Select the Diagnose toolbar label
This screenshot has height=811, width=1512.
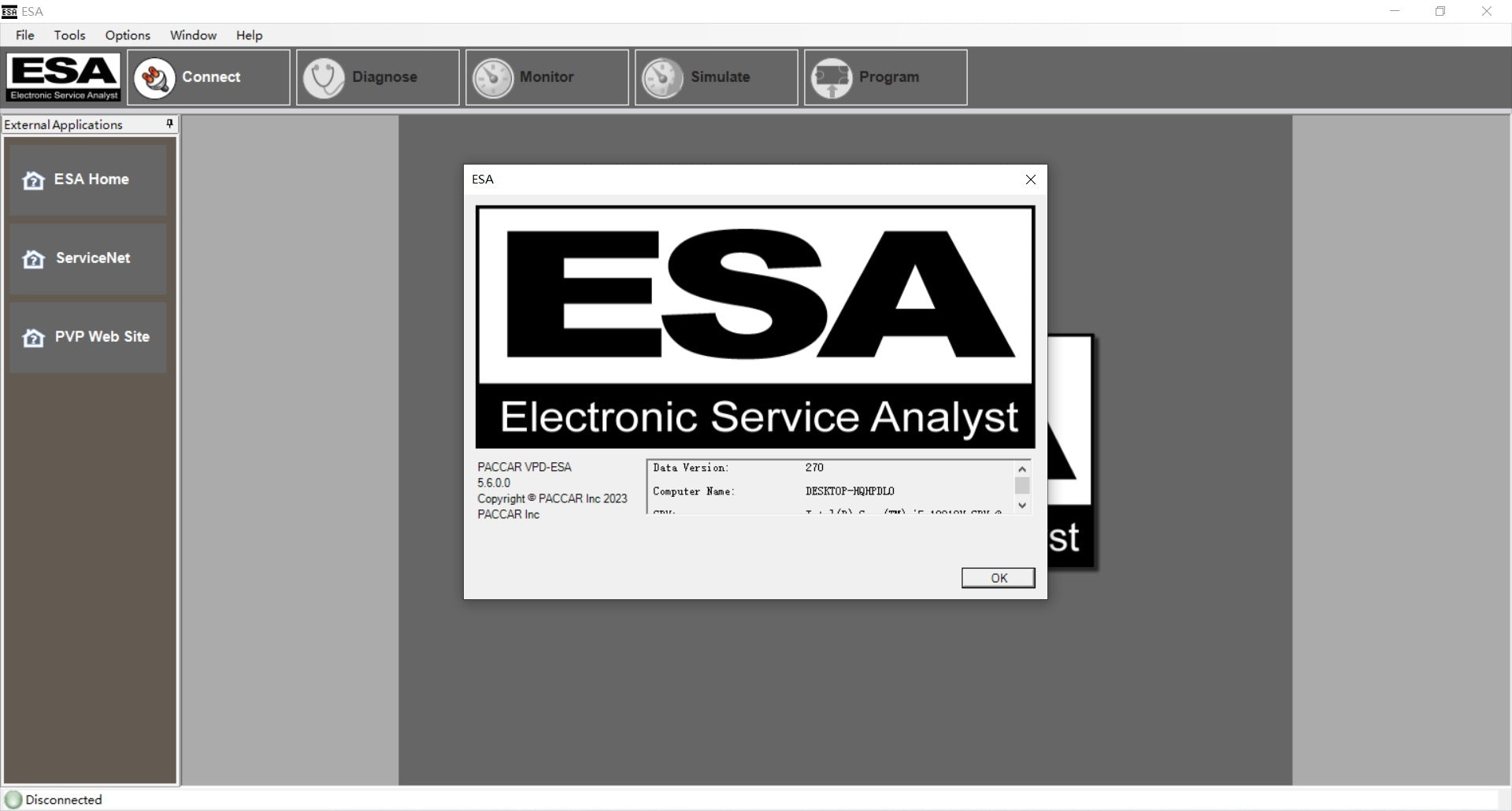tap(384, 77)
